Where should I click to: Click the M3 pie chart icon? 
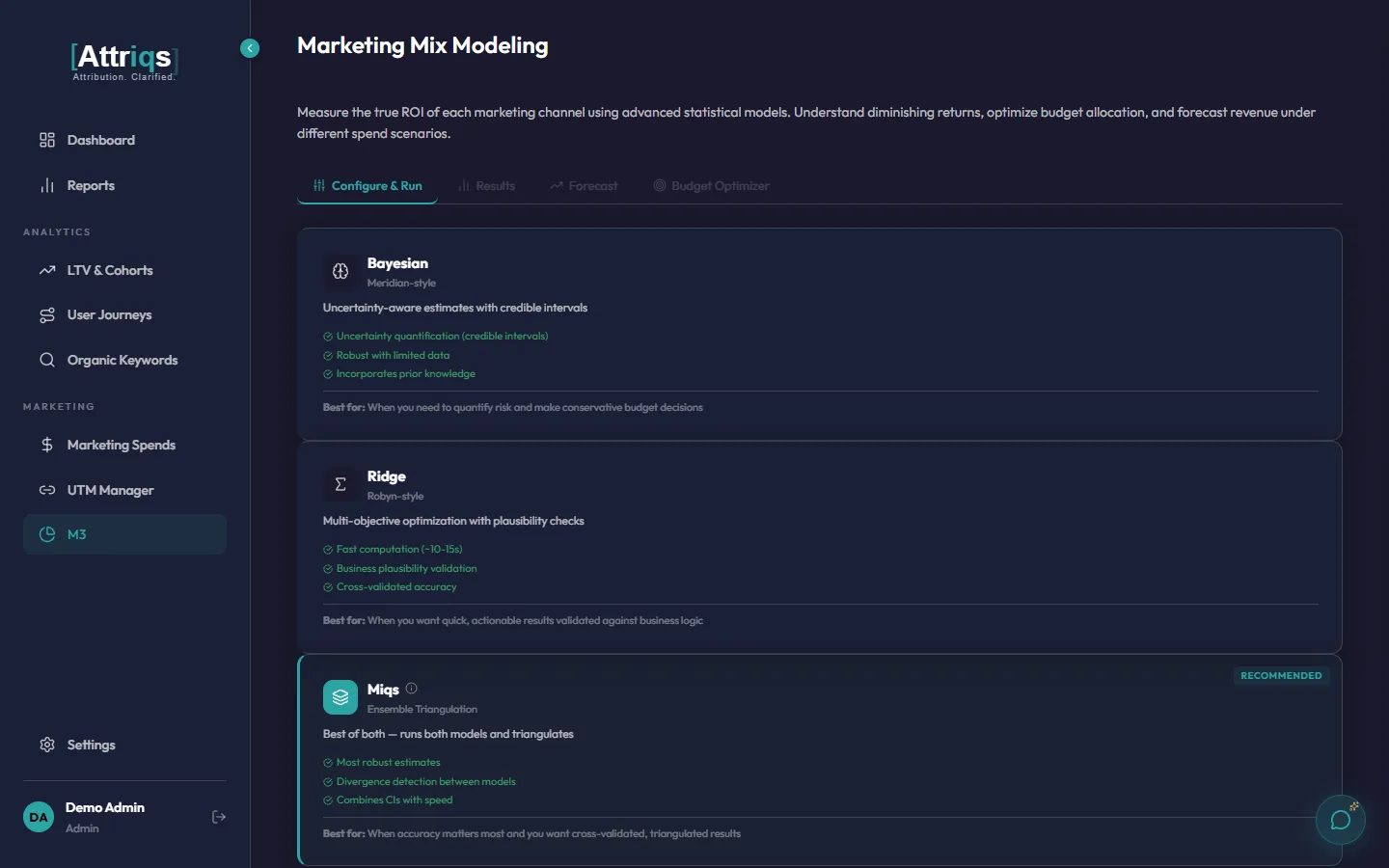[x=46, y=534]
